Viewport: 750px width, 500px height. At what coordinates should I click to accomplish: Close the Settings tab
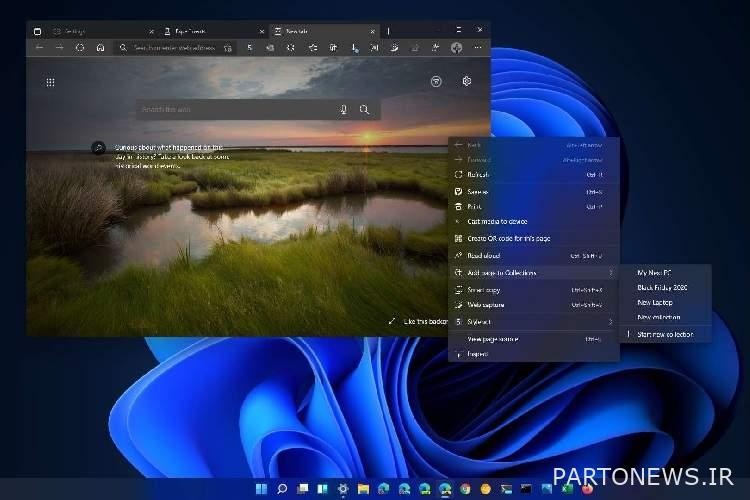click(151, 32)
